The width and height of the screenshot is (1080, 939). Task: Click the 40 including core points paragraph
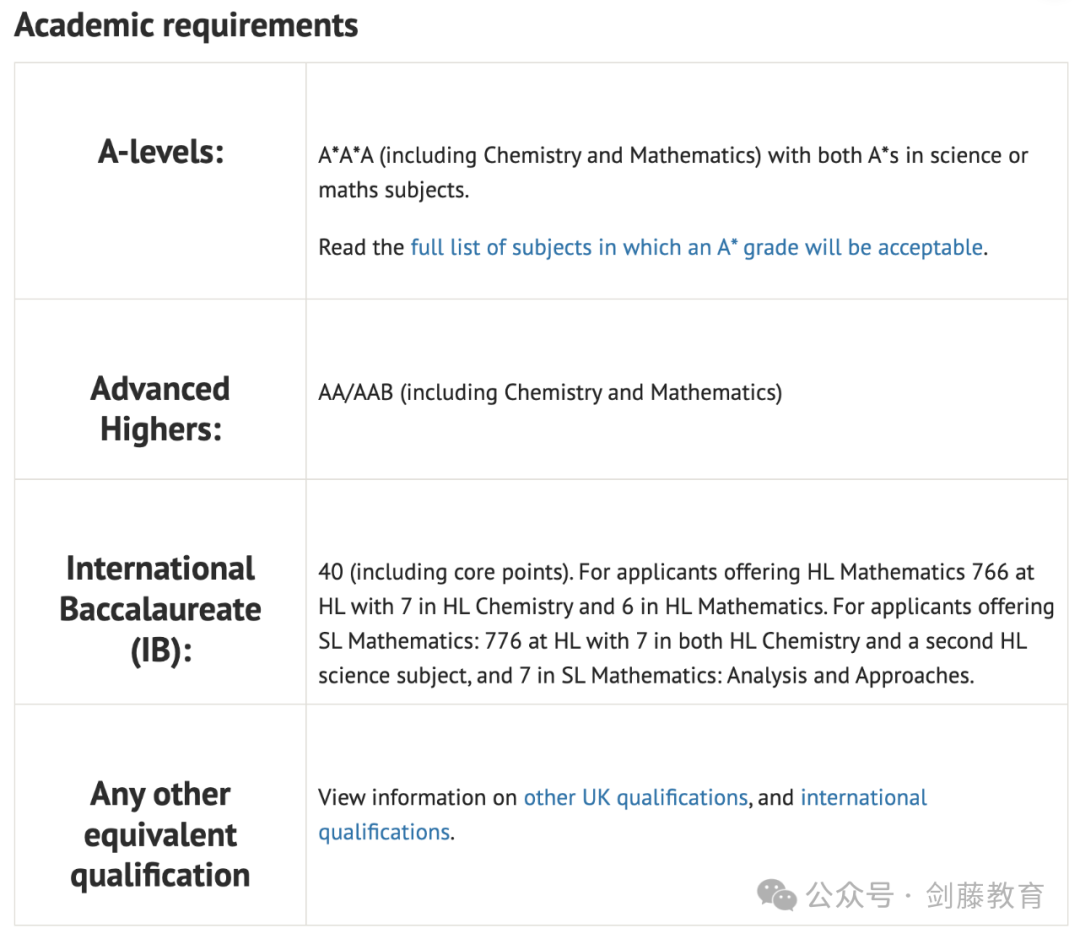[x=686, y=623]
